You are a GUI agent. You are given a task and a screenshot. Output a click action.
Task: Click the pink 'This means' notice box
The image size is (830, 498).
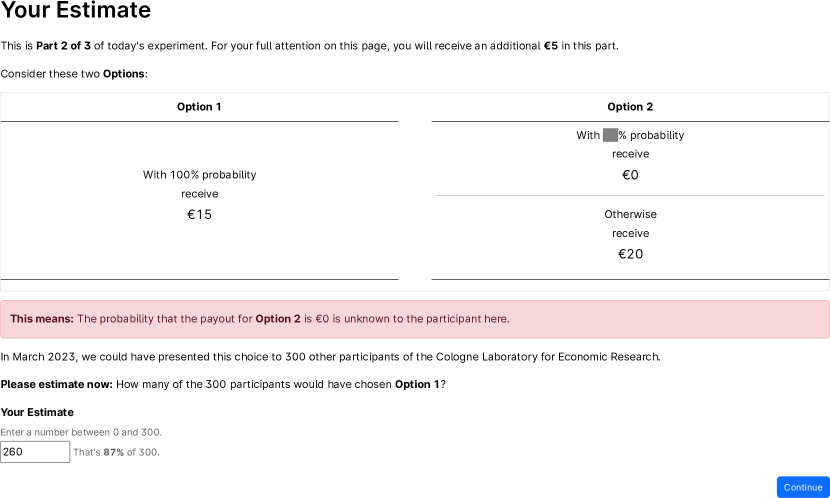coord(415,319)
